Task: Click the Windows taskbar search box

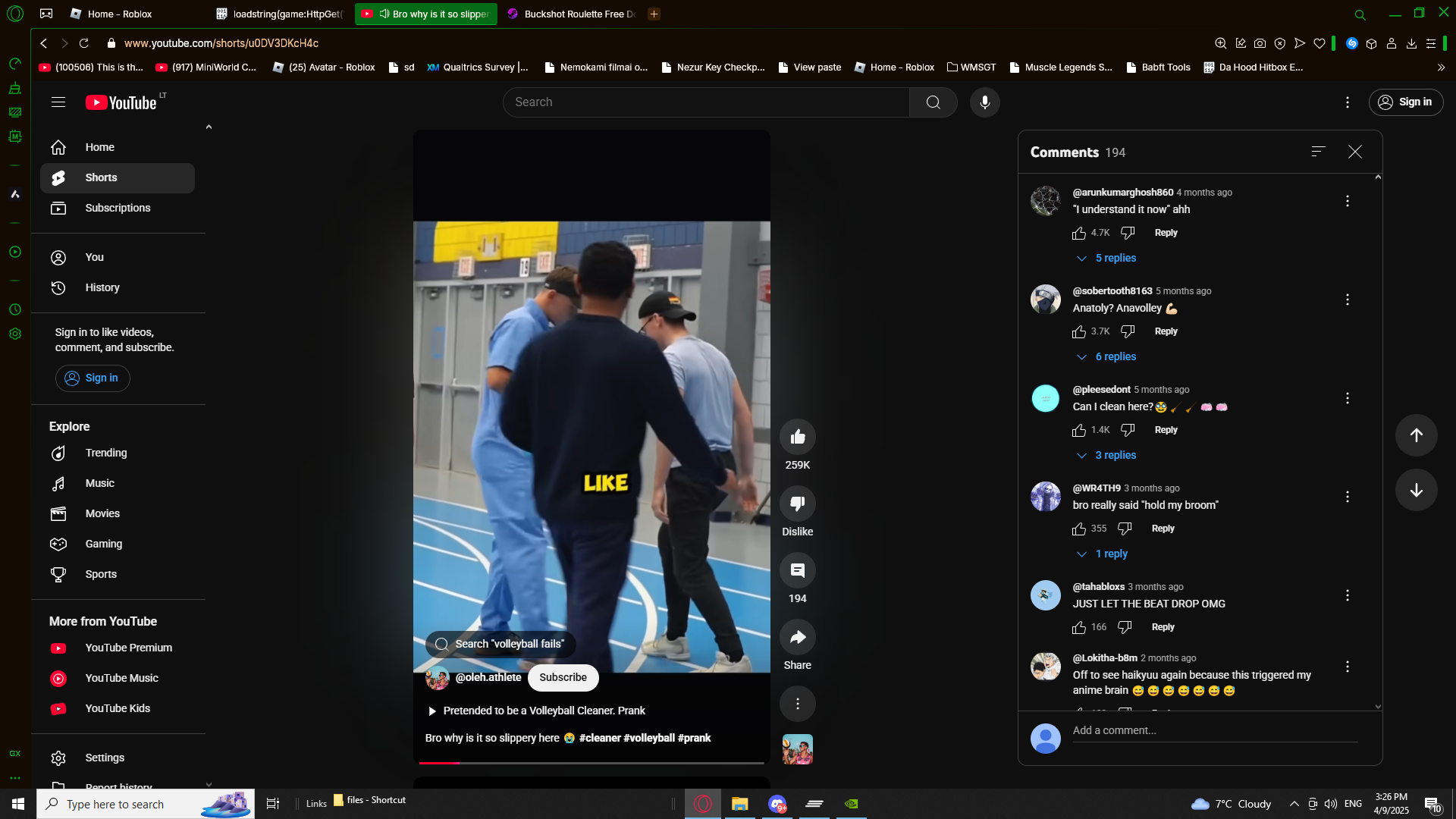Action: (x=146, y=804)
